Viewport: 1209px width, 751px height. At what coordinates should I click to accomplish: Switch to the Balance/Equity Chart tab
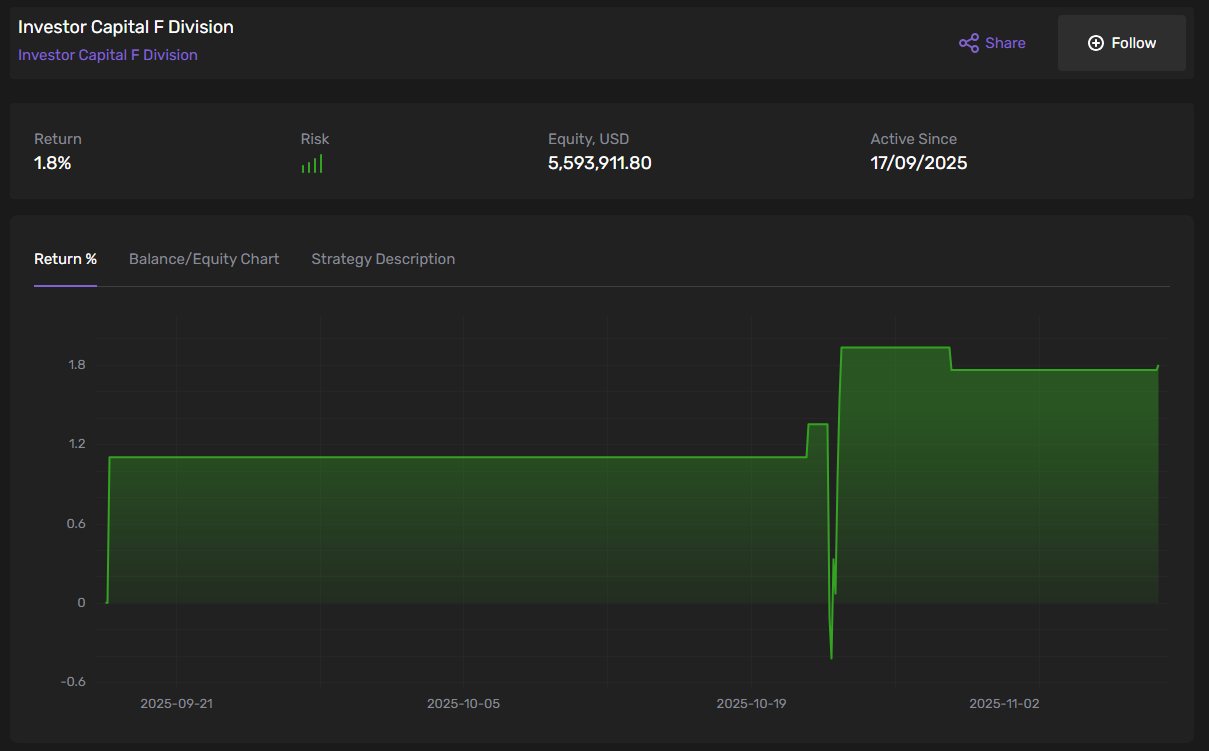(204, 259)
